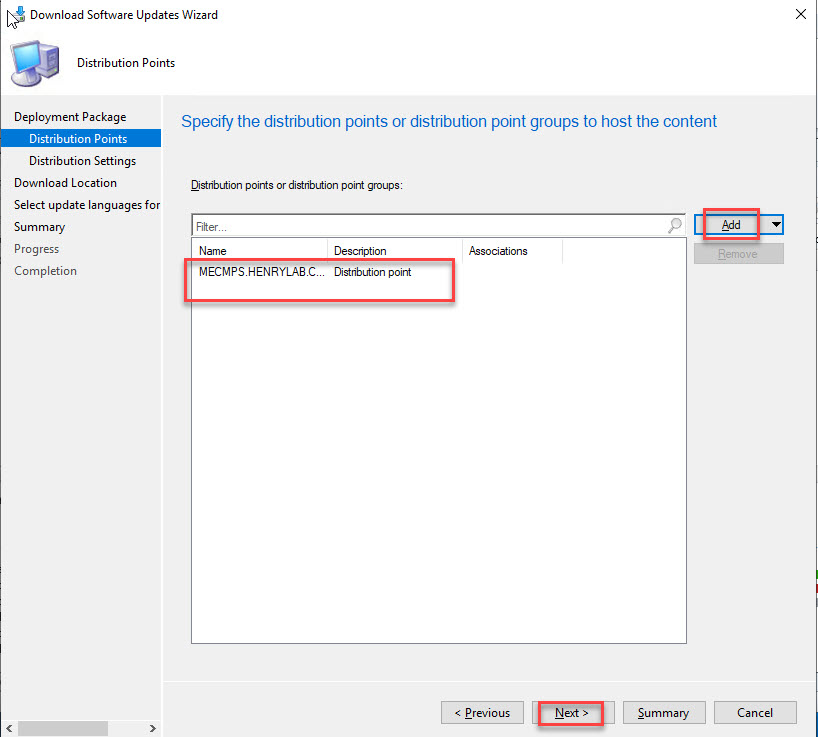Open Download Location step in sidebar
818x737 pixels.
click(x=65, y=183)
